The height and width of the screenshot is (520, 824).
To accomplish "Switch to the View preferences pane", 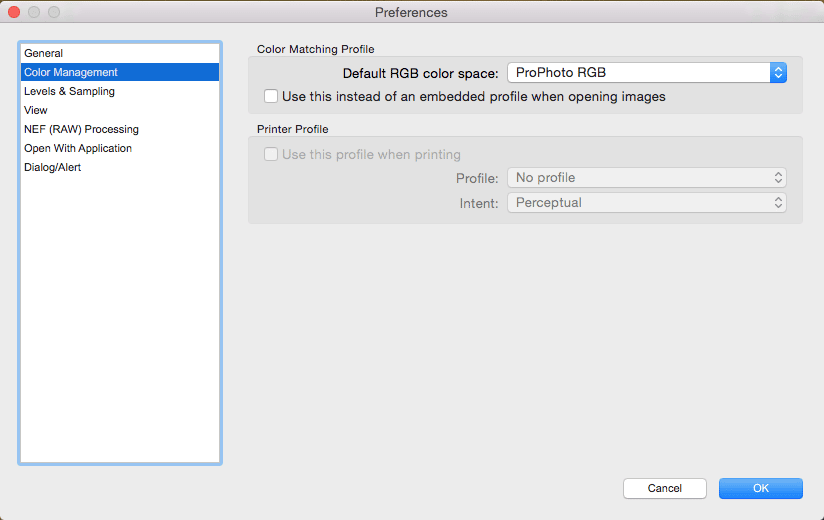I will coord(36,110).
